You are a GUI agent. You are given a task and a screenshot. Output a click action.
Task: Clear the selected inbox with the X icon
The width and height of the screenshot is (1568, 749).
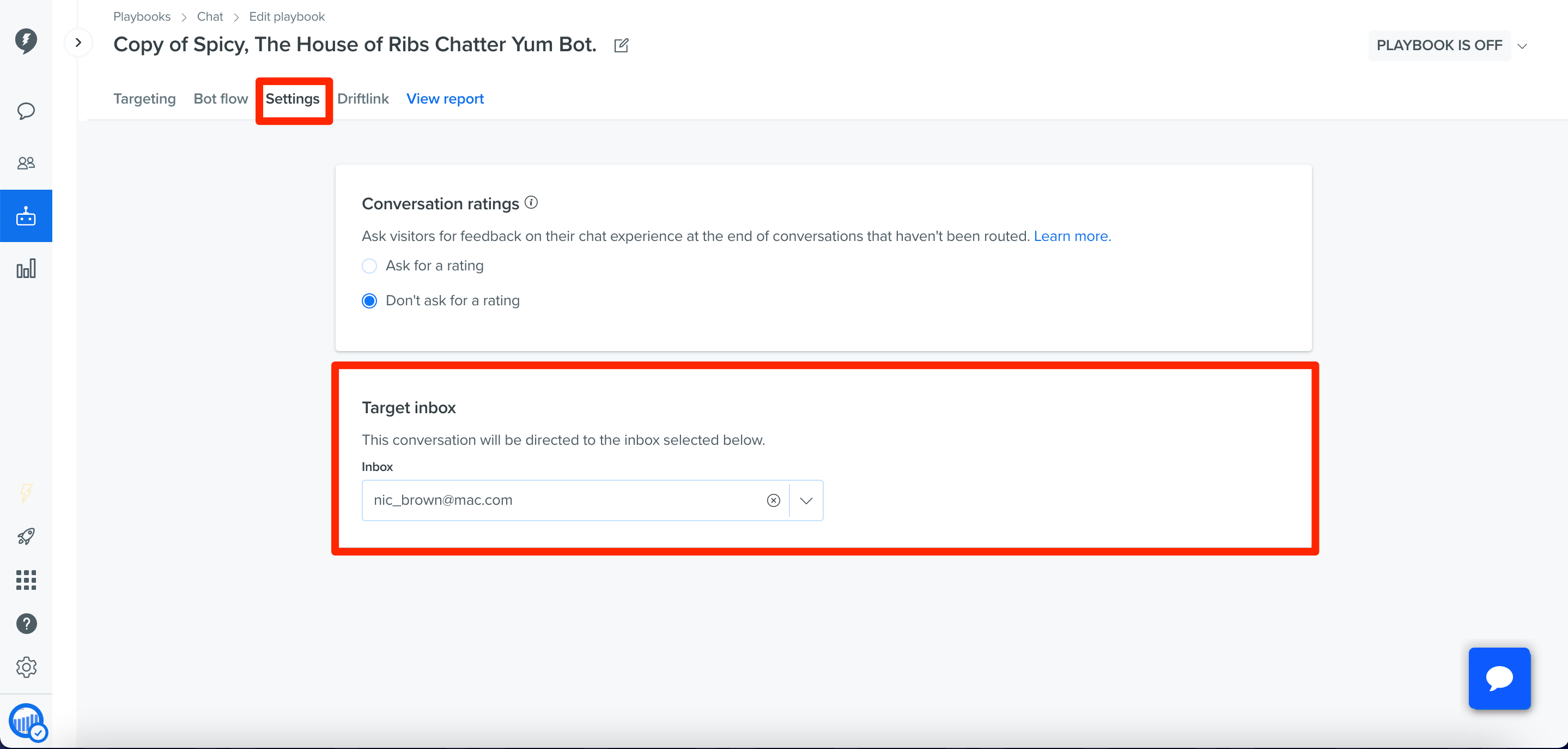tap(773, 500)
